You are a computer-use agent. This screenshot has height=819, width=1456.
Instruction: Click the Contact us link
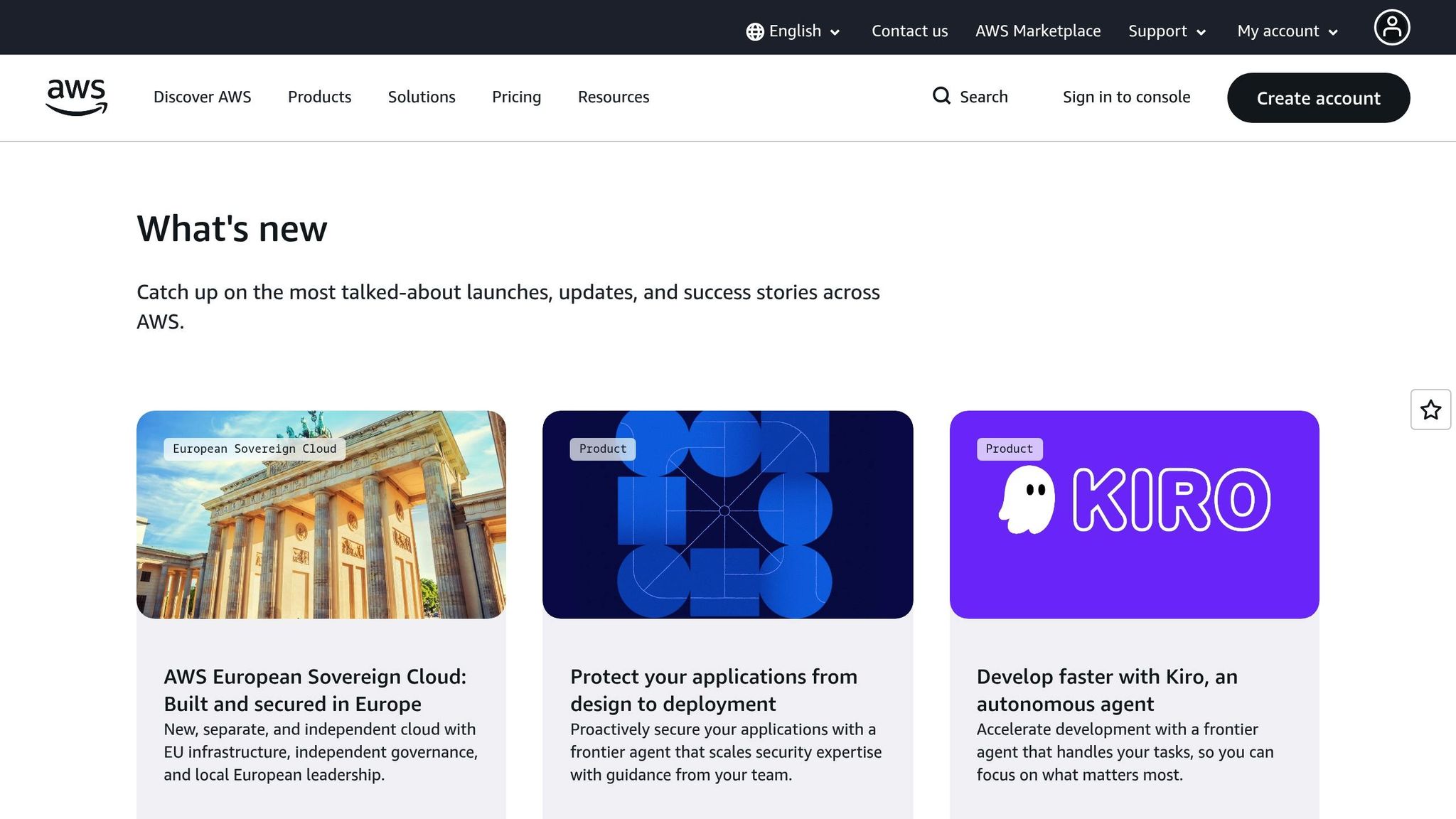tap(909, 31)
